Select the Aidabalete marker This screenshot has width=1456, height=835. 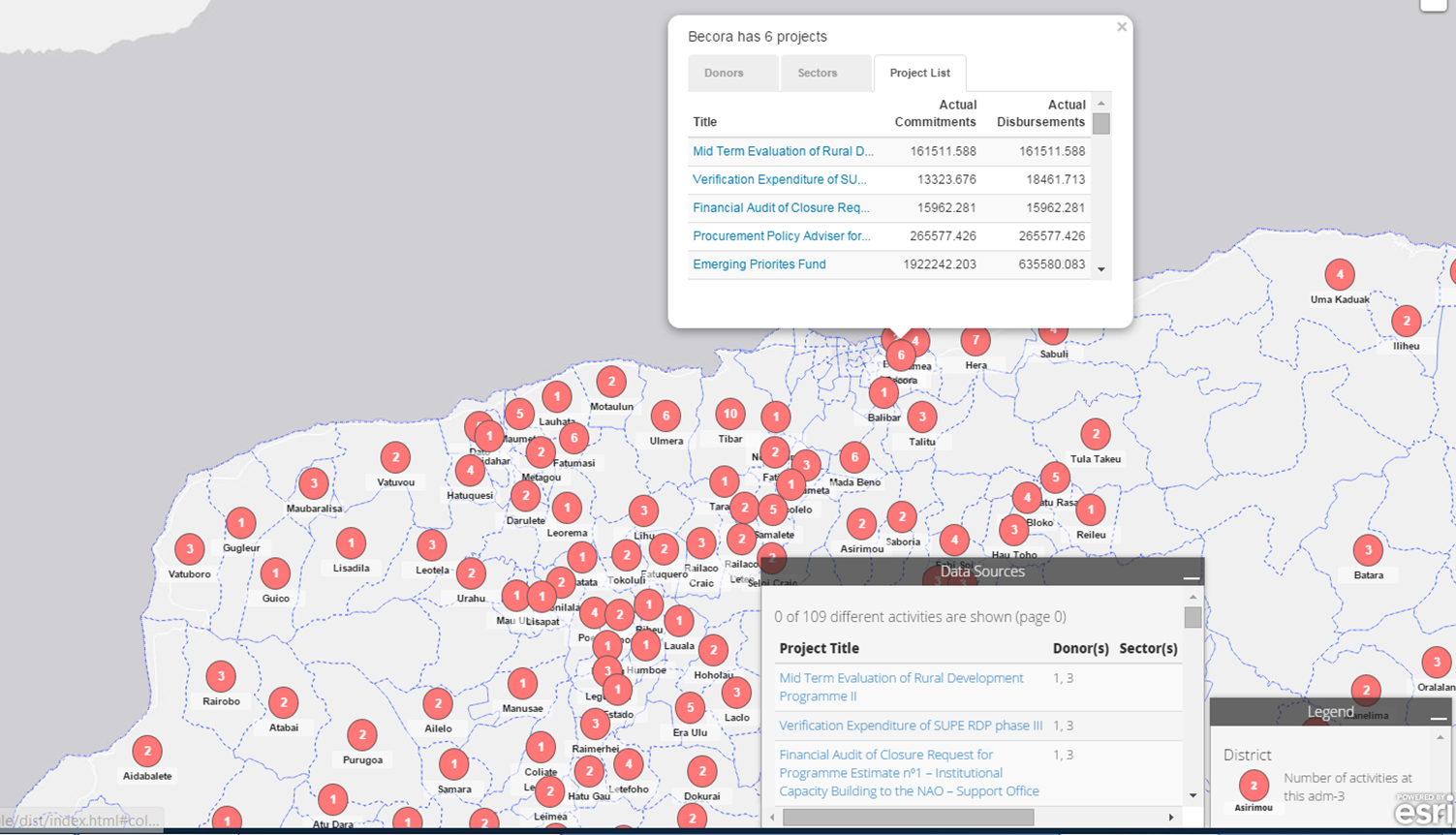147,751
